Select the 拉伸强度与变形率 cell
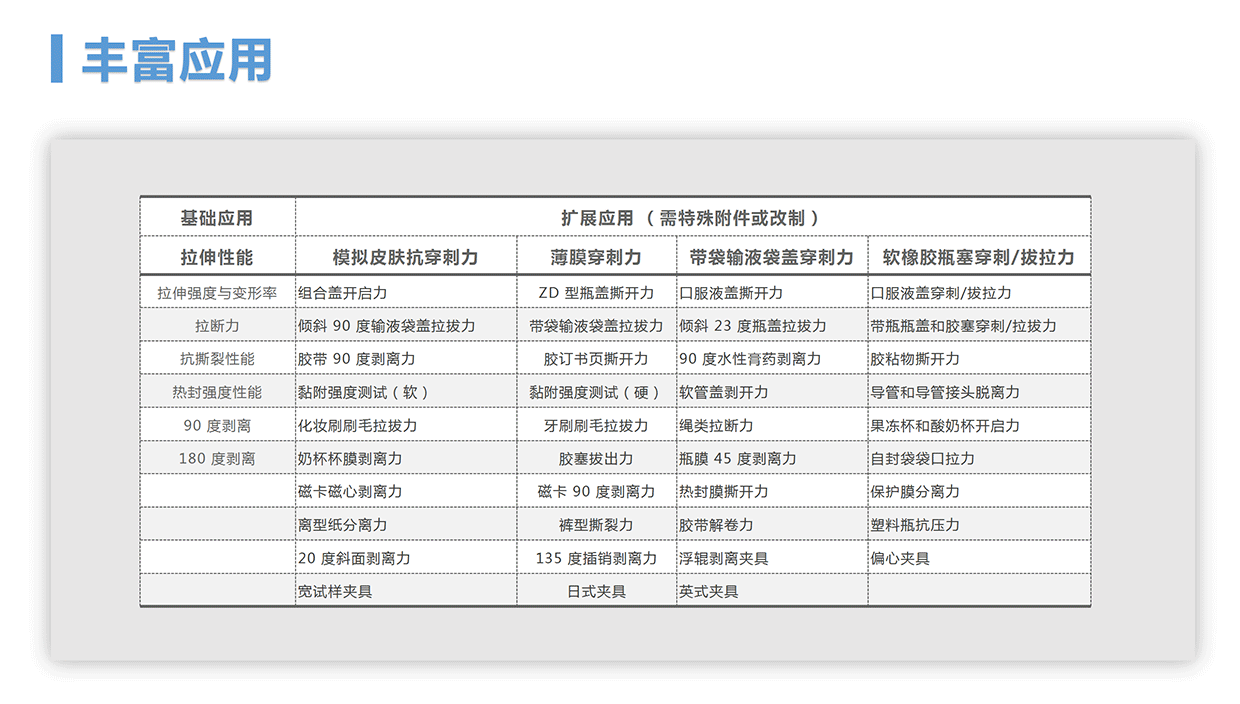The image size is (1240, 704). [217, 293]
